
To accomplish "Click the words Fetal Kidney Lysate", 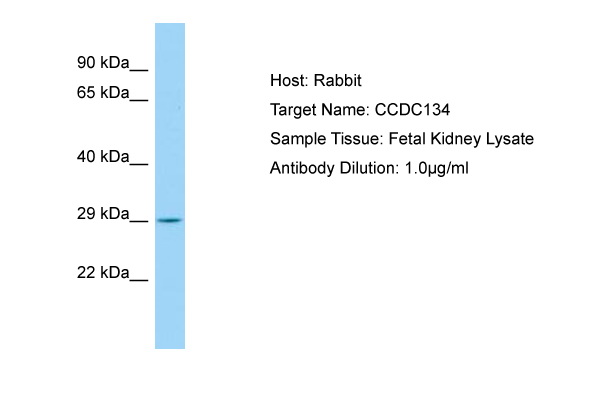I will pyautogui.click(x=461, y=139).
